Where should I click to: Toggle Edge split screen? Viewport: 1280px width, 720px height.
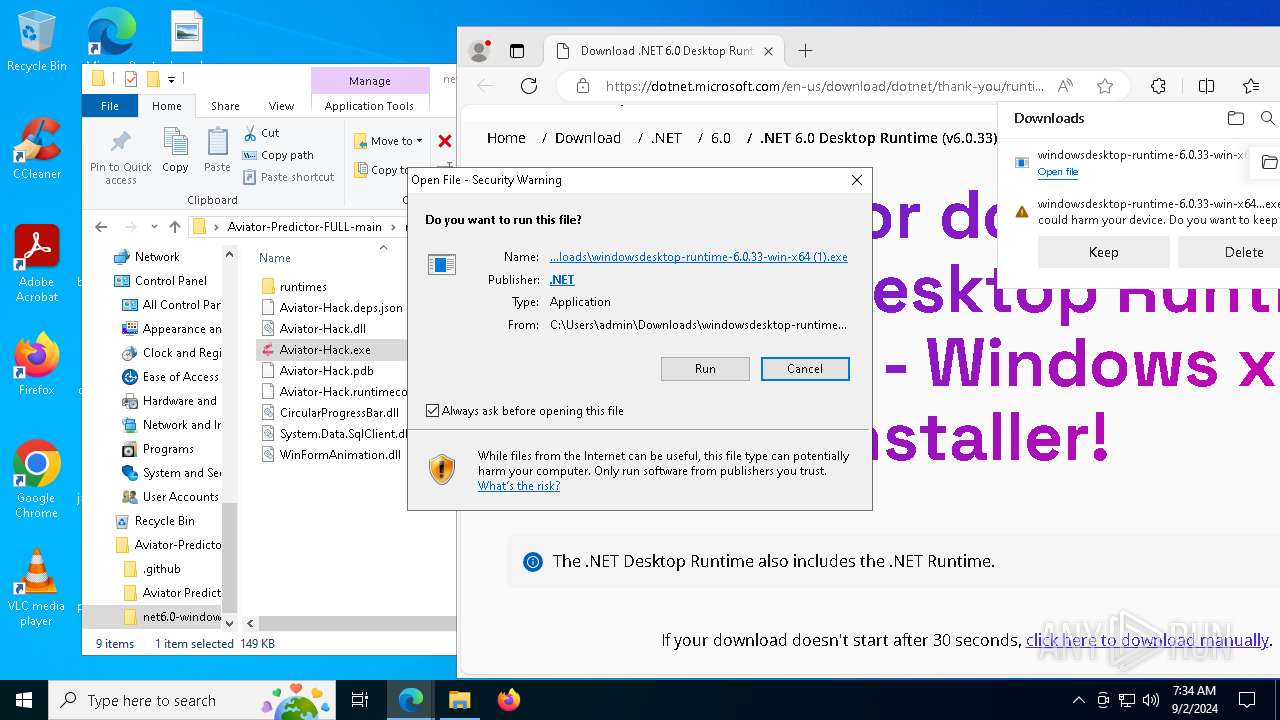tap(1206, 86)
